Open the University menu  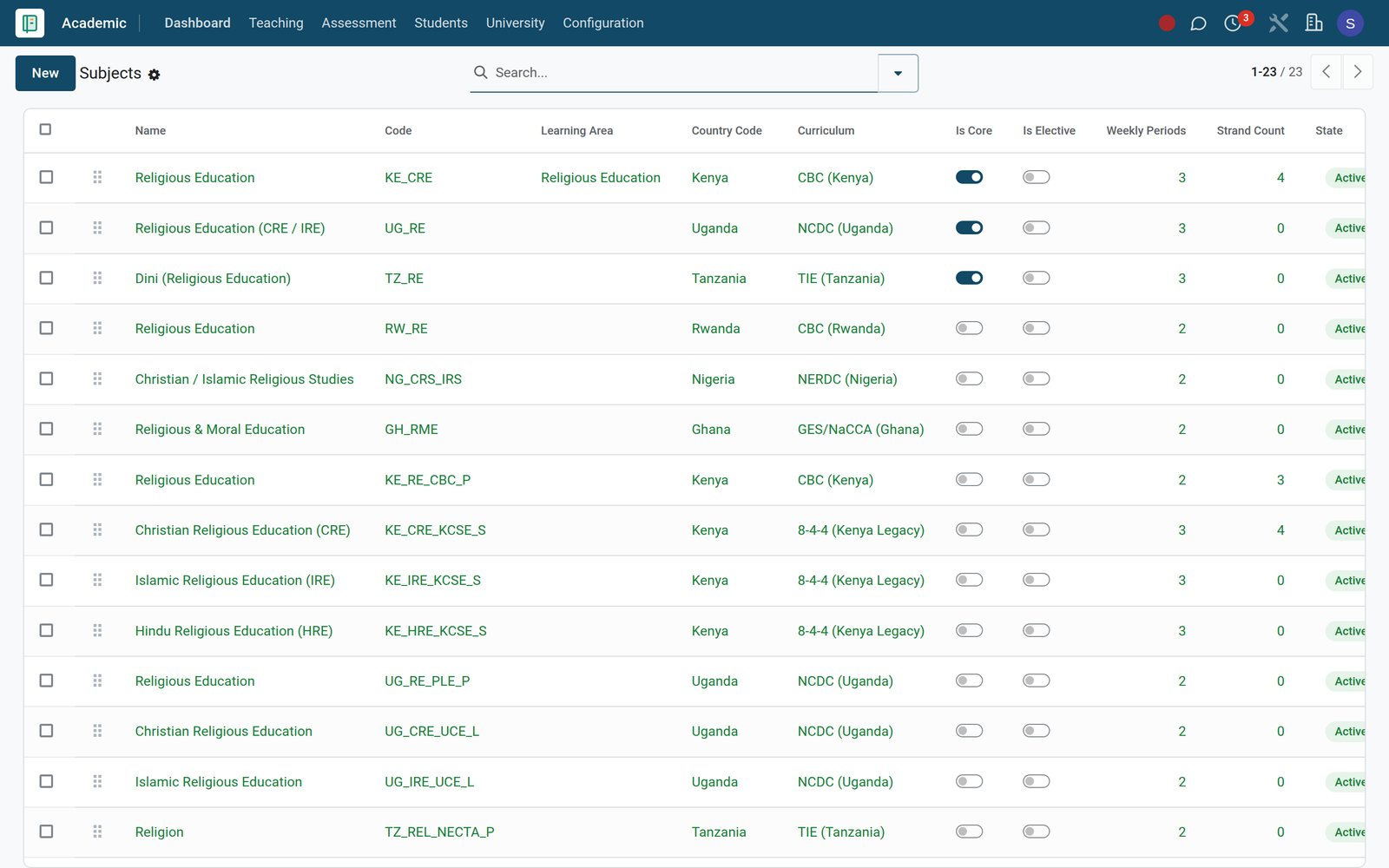515,23
